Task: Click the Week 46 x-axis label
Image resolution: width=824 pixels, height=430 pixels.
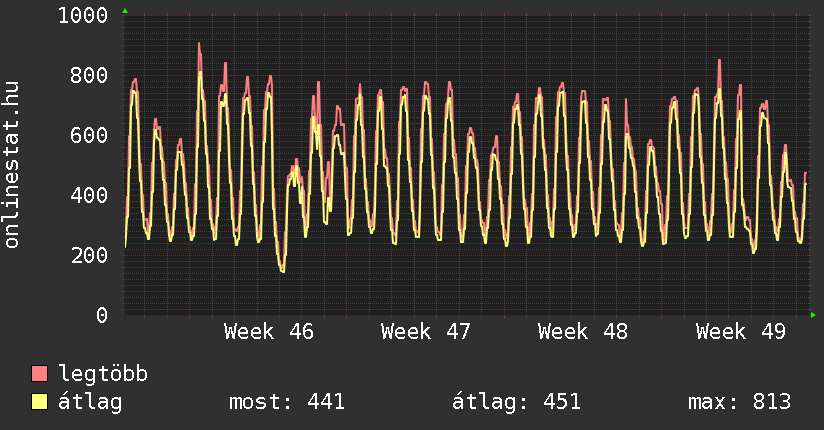Action: 269,331
